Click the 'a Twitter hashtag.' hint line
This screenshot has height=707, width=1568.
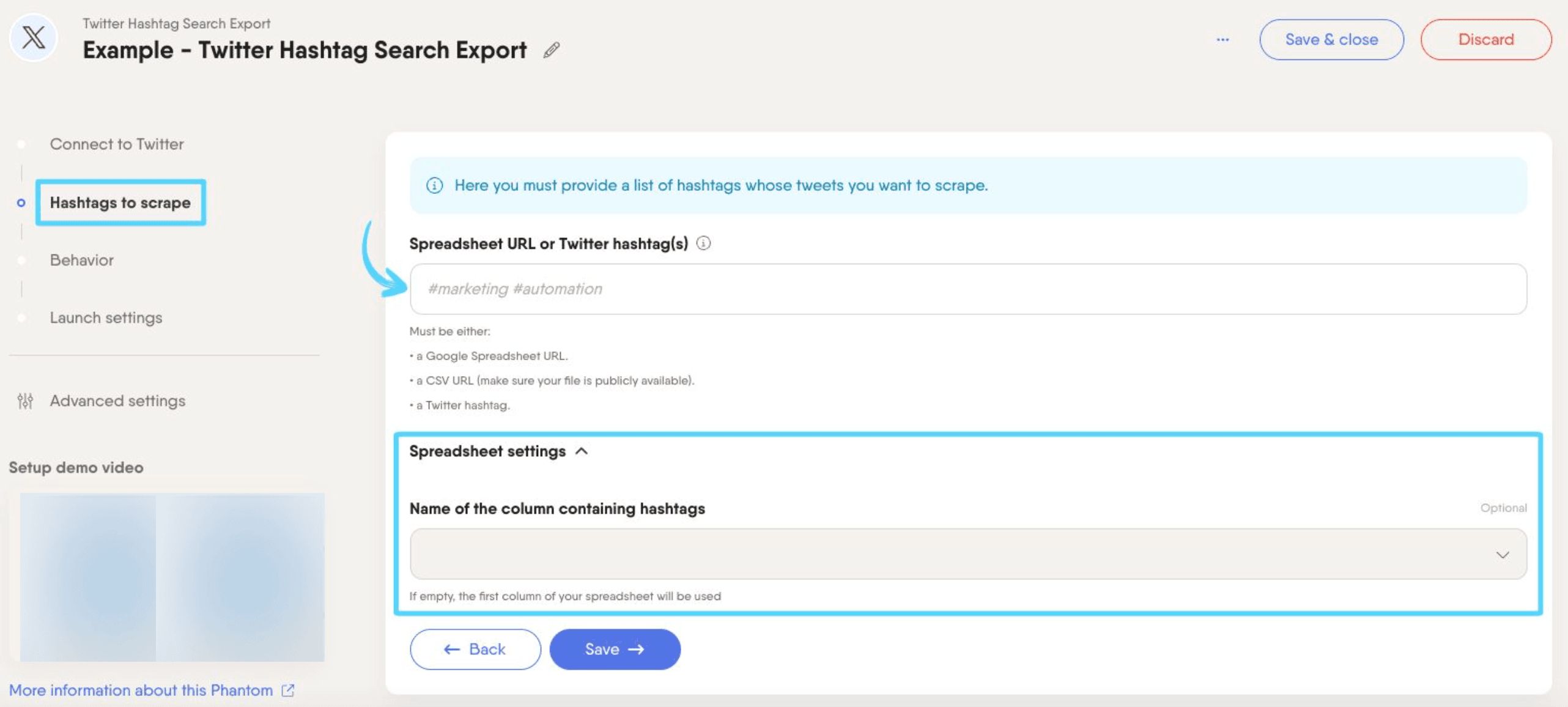click(463, 405)
